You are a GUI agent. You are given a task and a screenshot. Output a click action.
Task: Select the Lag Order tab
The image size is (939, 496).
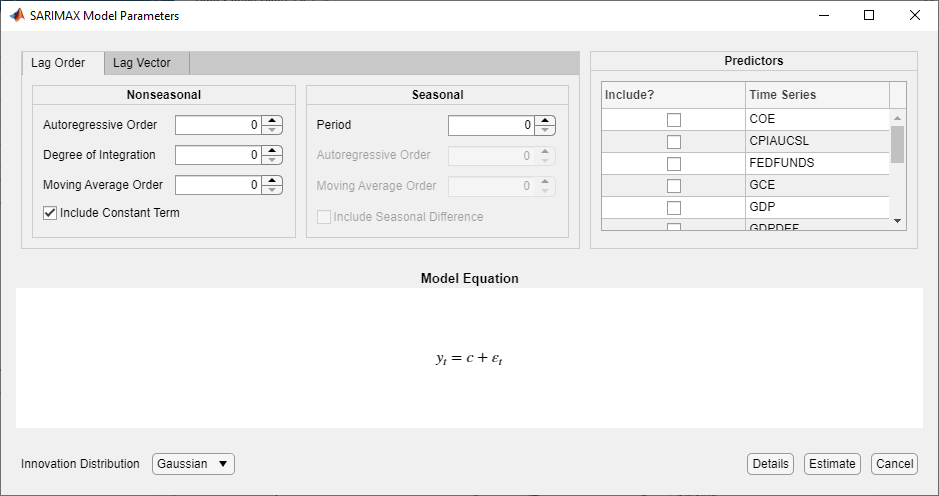[58, 63]
